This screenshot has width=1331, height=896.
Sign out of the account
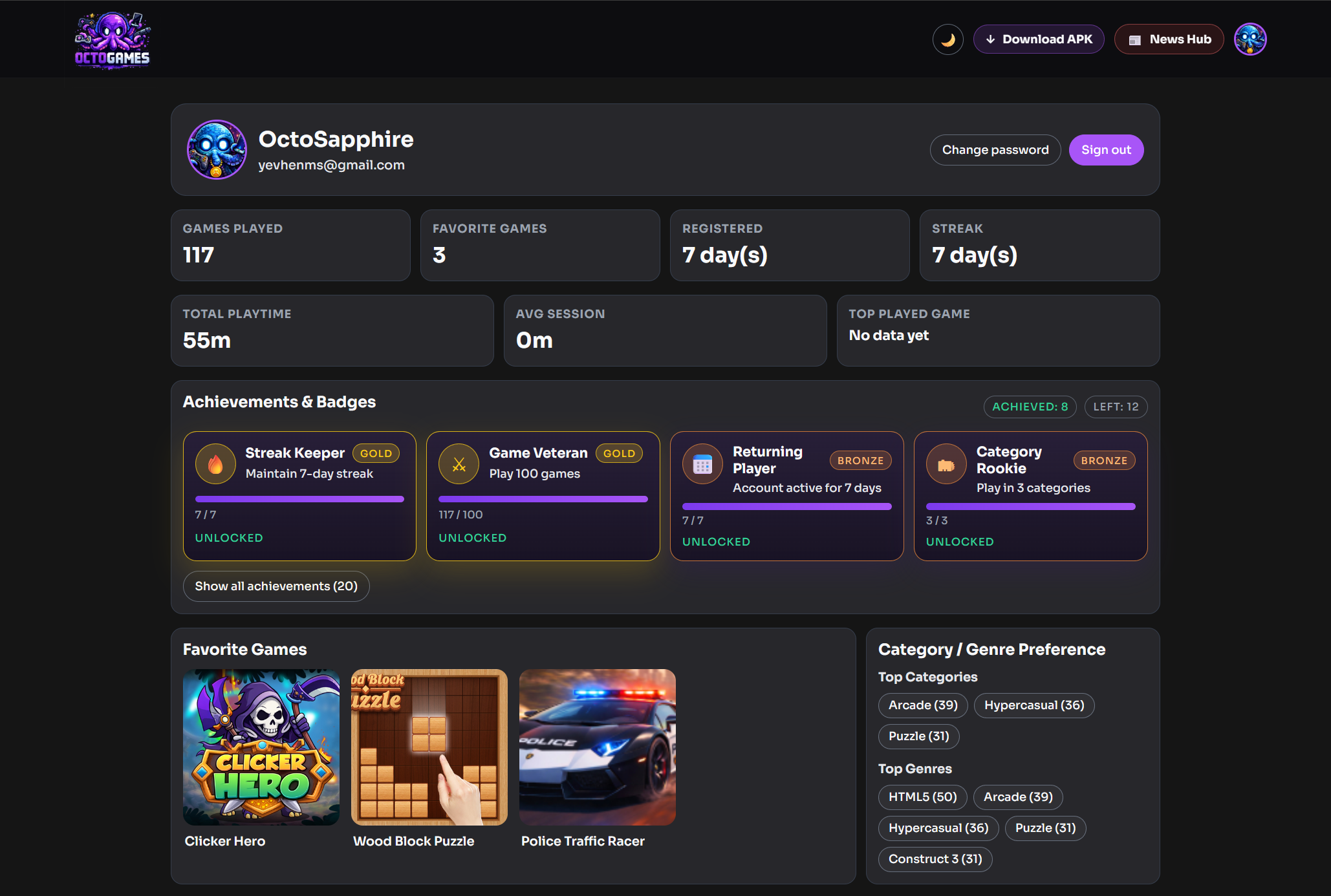pos(1106,149)
